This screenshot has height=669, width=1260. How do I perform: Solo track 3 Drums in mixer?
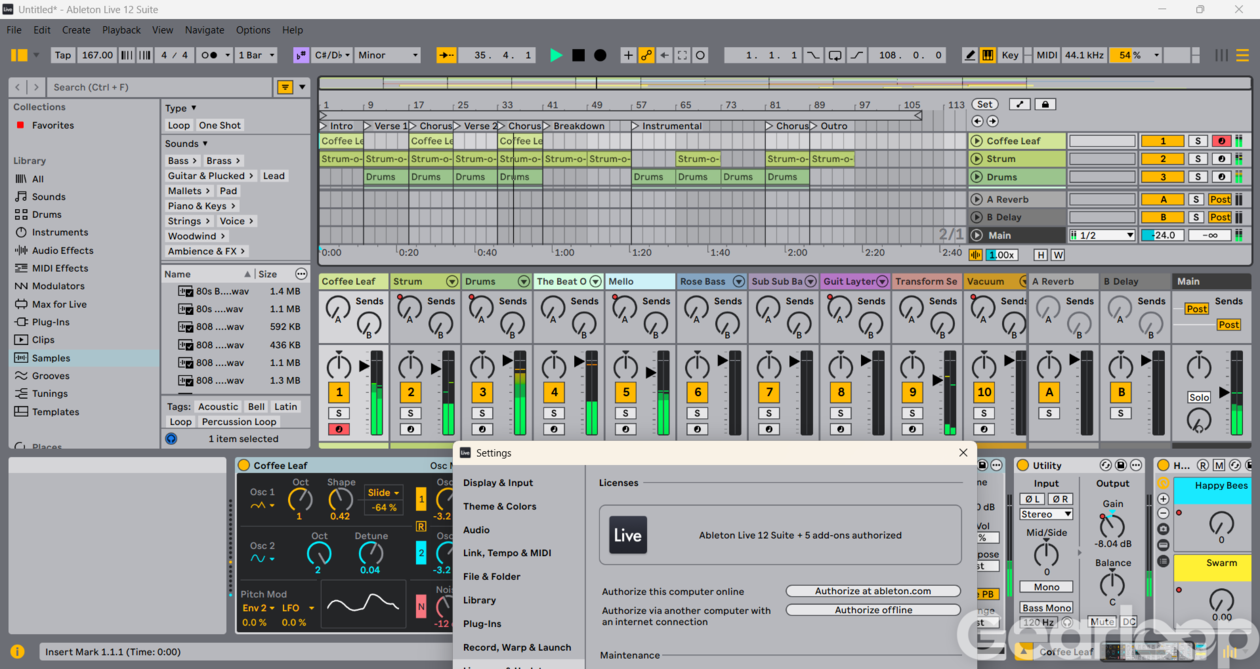[x=482, y=414]
